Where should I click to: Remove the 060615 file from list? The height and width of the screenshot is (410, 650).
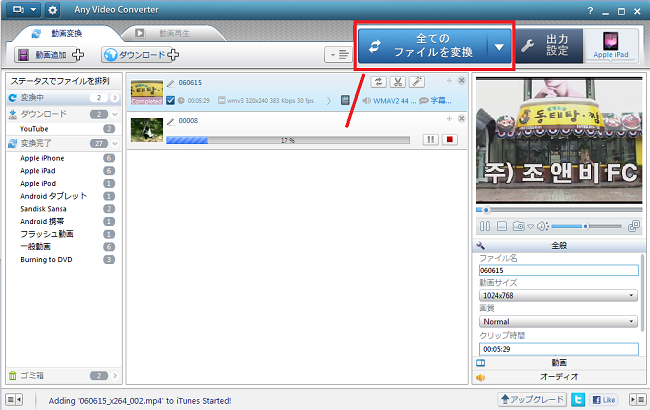pyautogui.click(x=461, y=80)
